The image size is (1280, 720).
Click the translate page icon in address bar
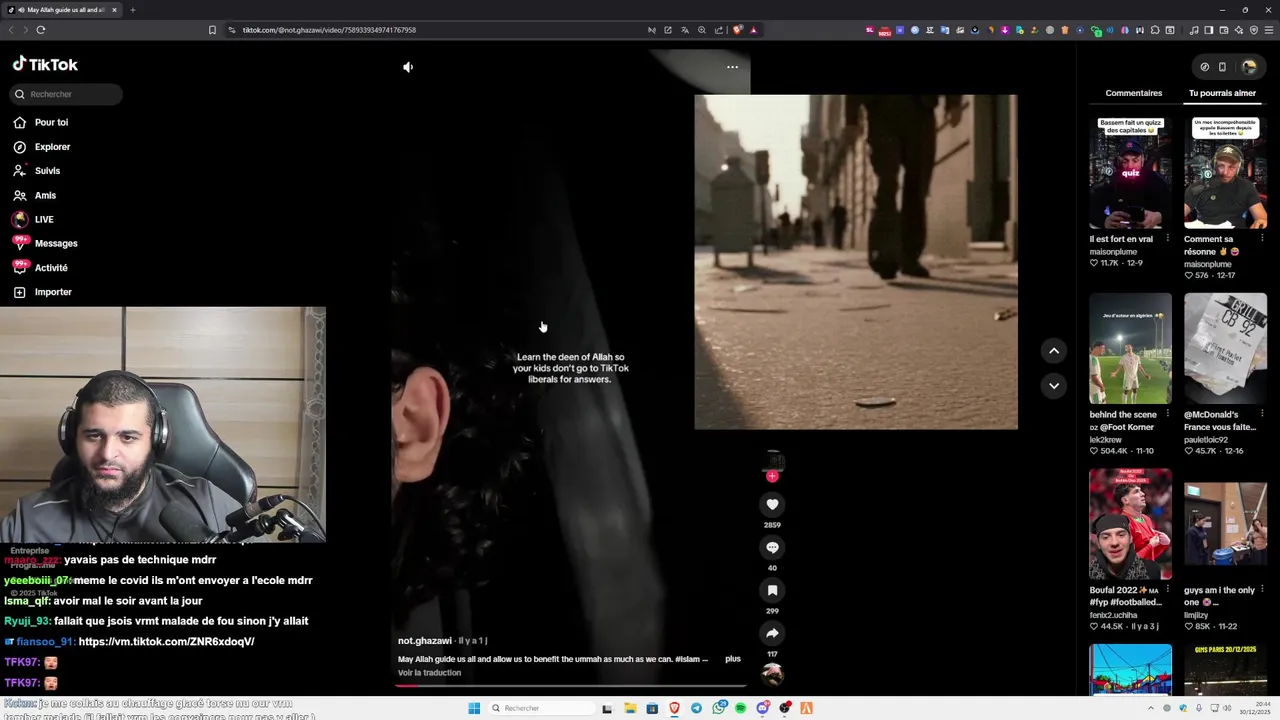pos(685,30)
